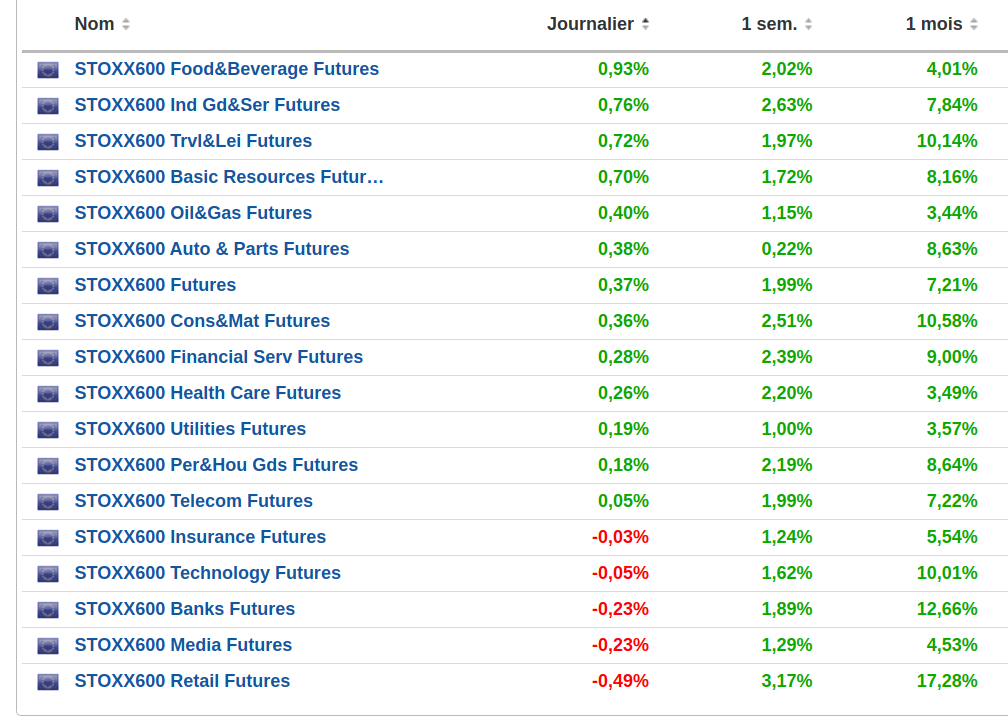Click the flag icon next to STOXX600 Futures

[x=48, y=286]
